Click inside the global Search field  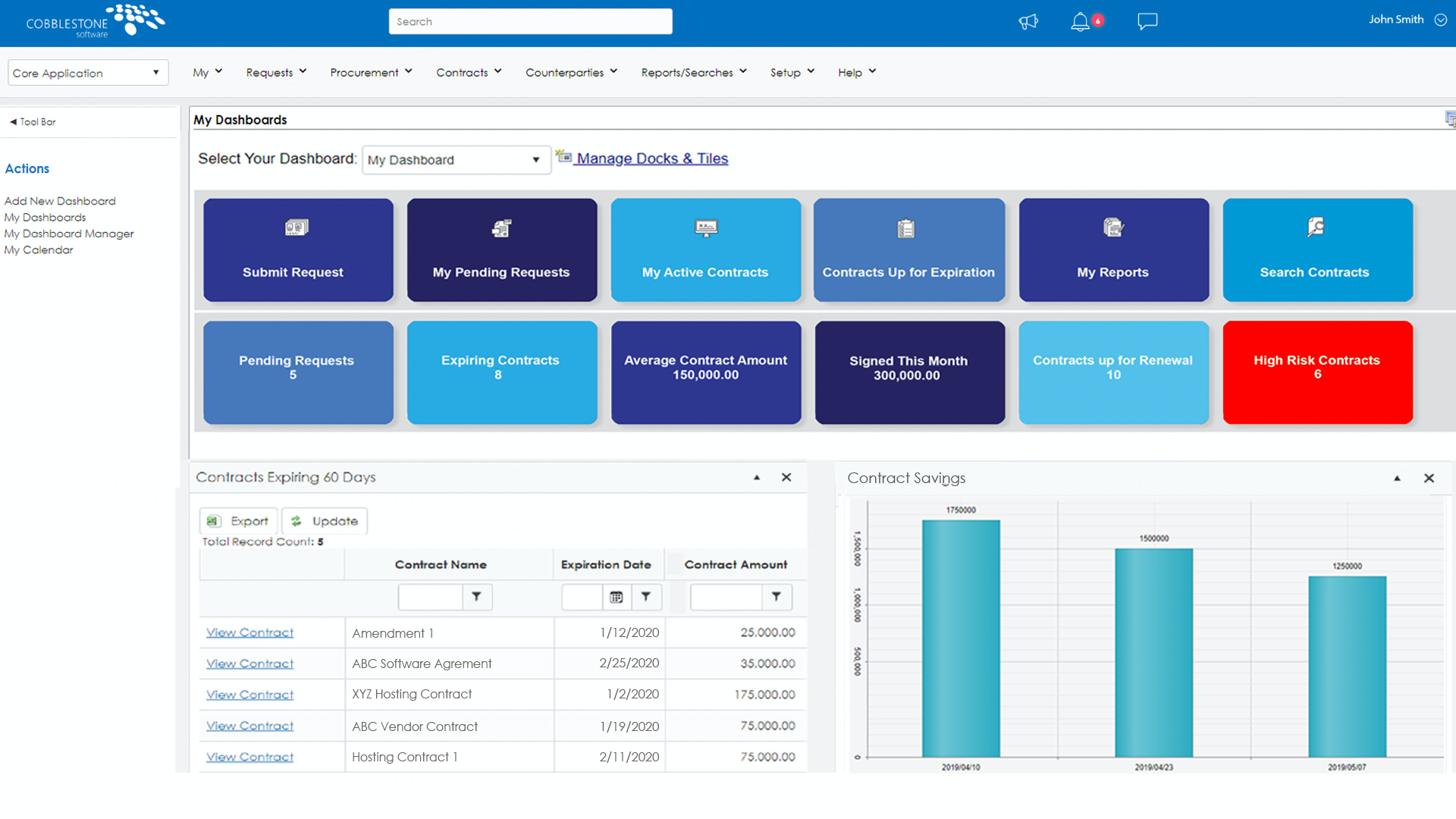(530, 21)
